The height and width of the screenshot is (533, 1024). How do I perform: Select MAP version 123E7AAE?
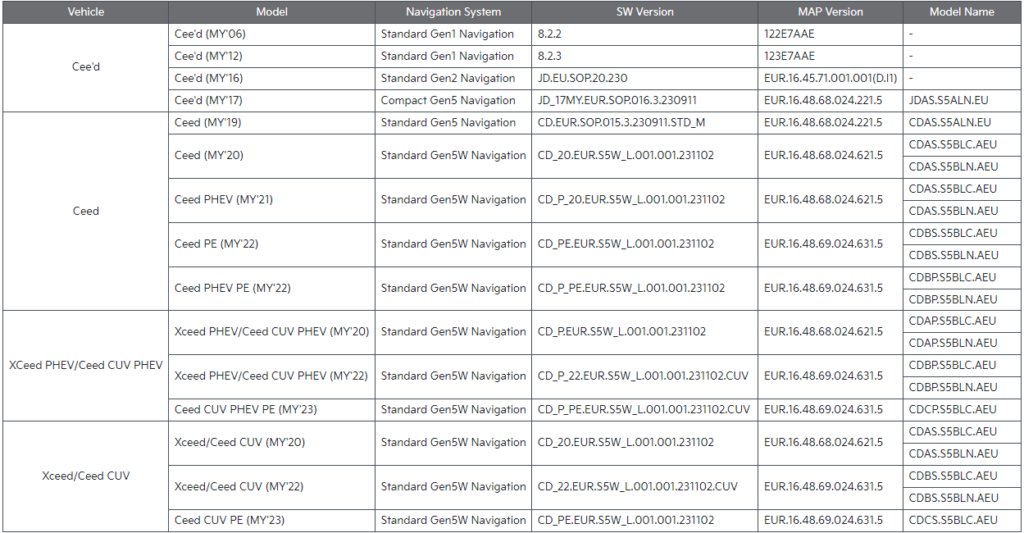pos(830,56)
